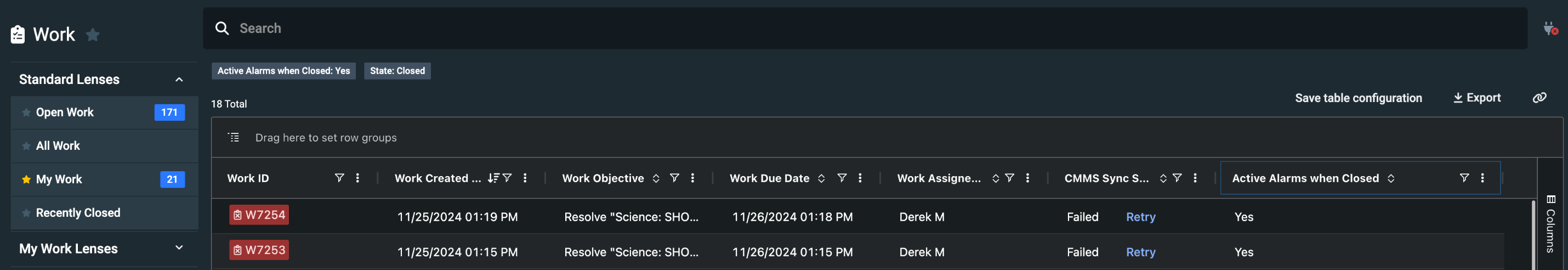Open the CMMS Sync column menu
Viewport: 1568px width, 270px height.
tap(1195, 178)
